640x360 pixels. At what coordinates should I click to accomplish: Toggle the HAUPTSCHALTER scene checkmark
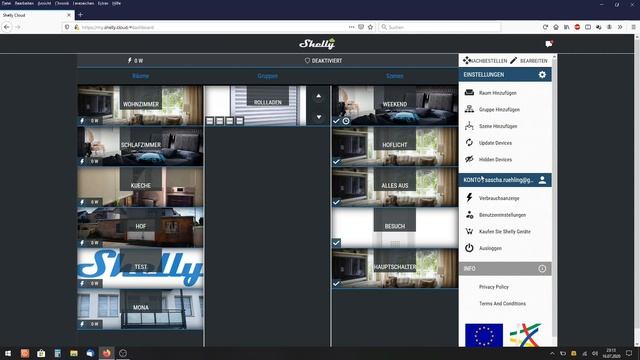click(336, 283)
